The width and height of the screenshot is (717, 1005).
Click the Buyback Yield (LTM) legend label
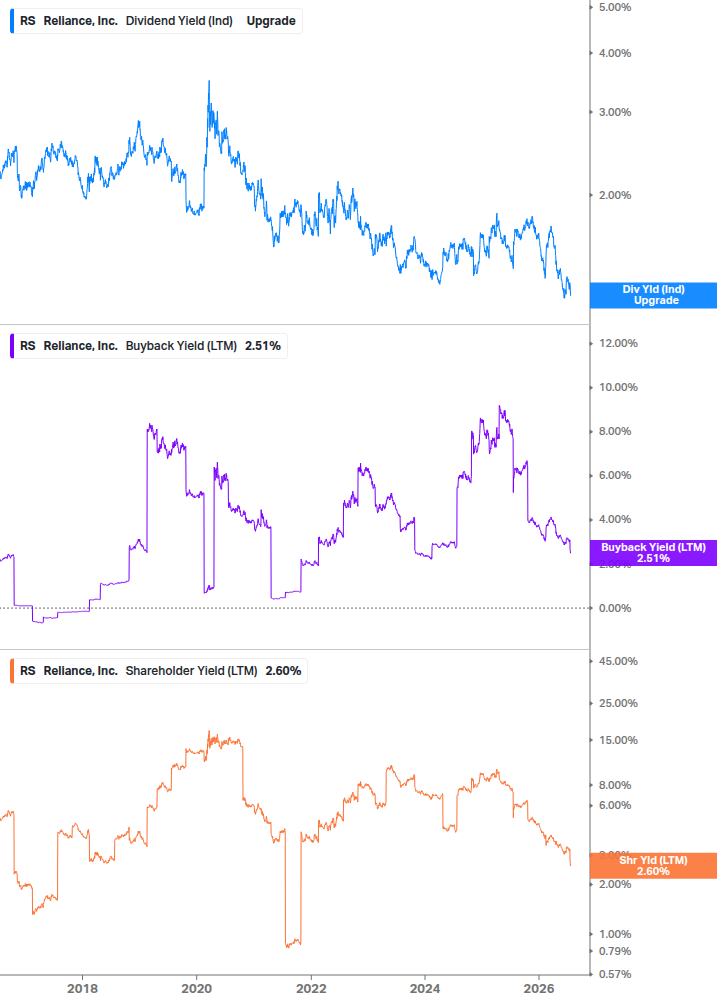click(181, 346)
